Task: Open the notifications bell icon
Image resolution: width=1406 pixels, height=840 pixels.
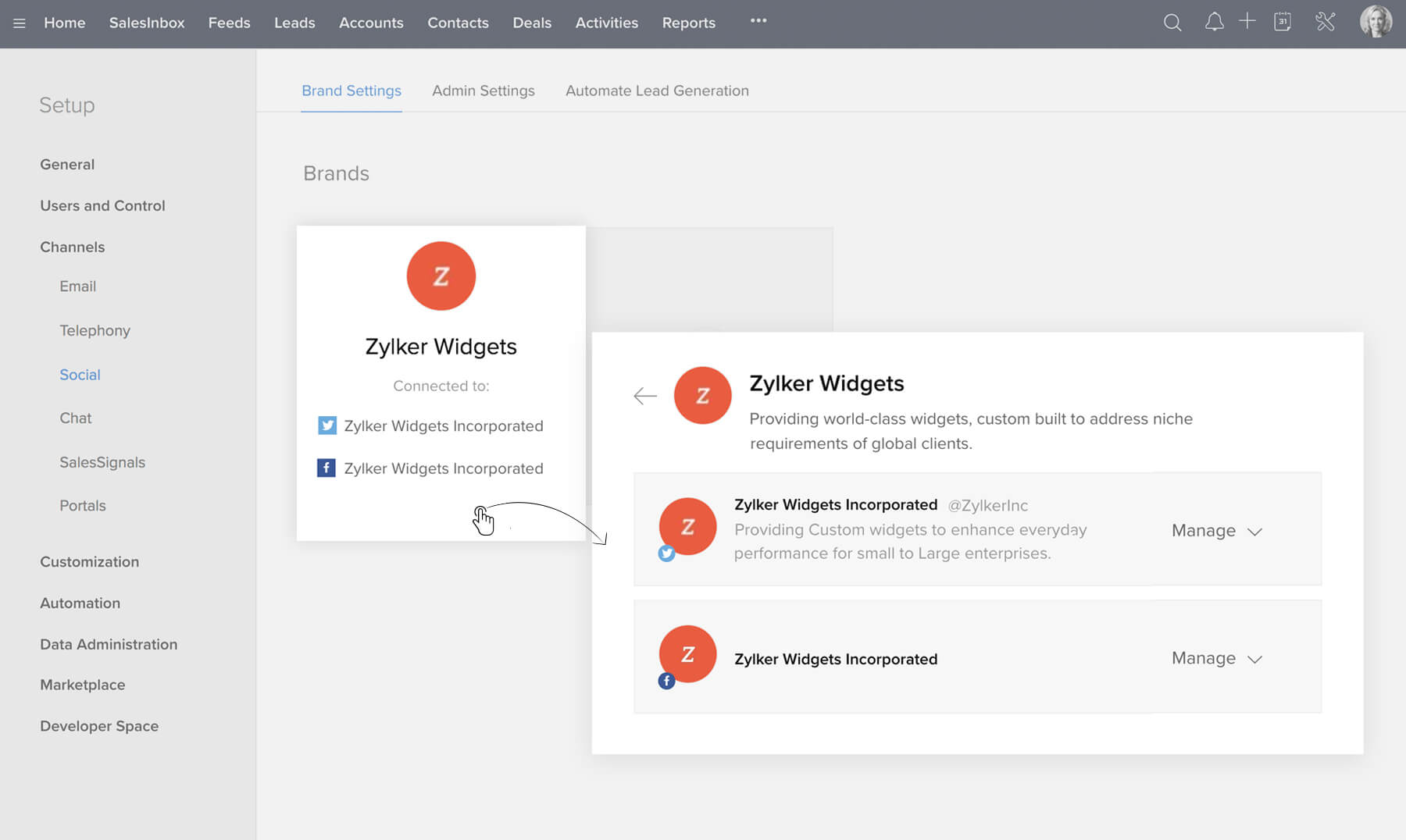Action: point(1214,22)
